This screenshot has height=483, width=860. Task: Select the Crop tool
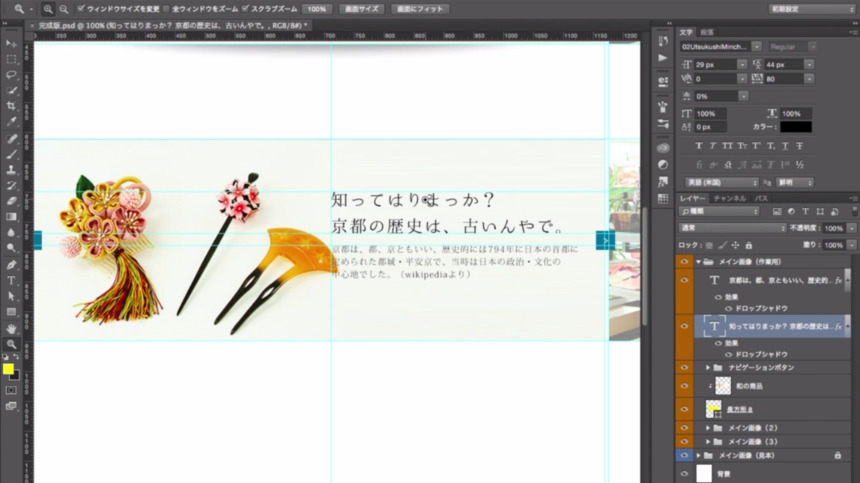click(x=11, y=106)
